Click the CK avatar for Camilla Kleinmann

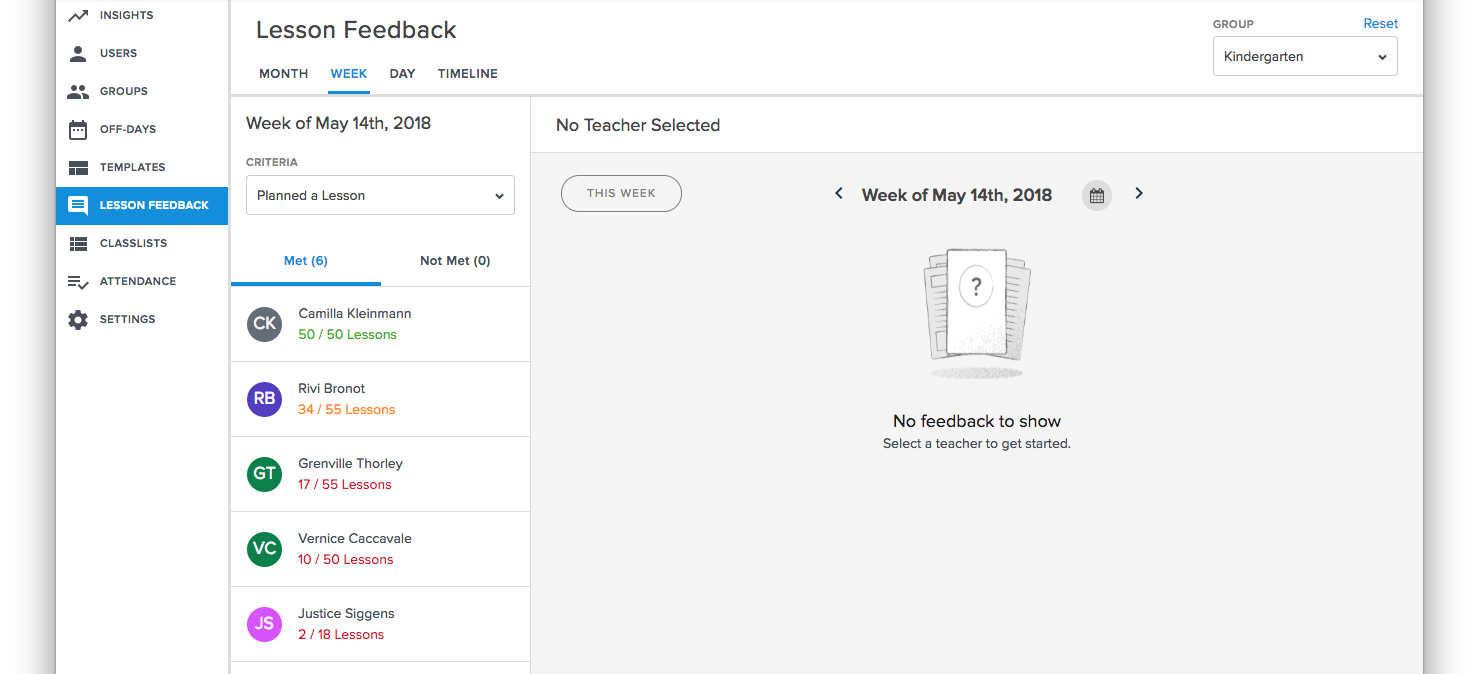[264, 324]
